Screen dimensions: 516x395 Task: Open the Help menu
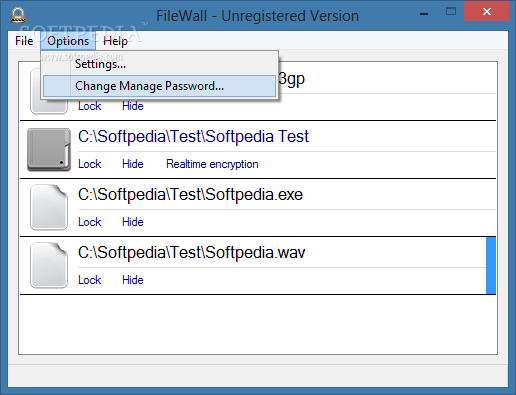click(x=115, y=41)
